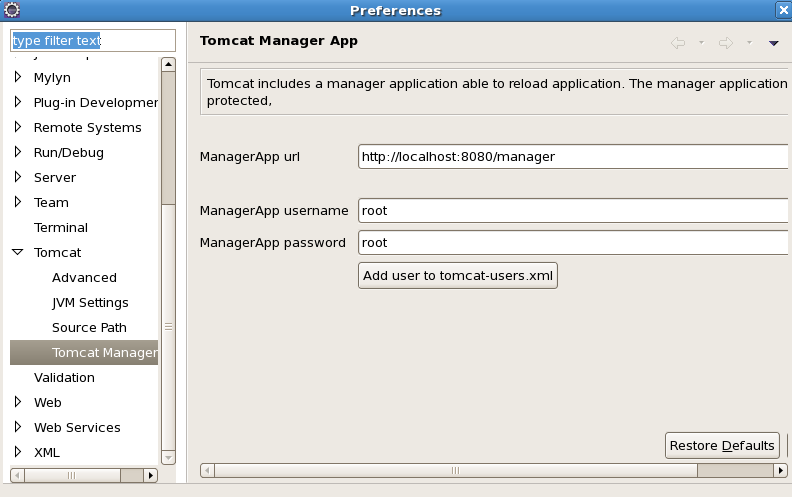Click the Tomcat Manager App page heading
The image size is (792, 497).
pos(278,40)
